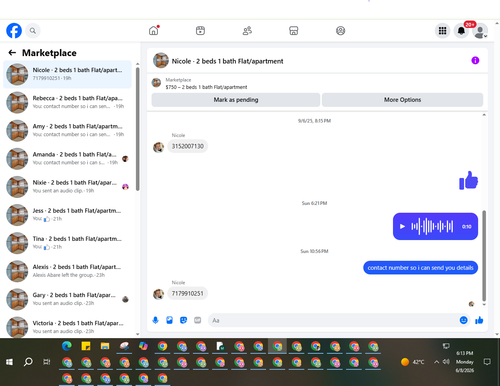This screenshot has height=386, width=500.
Task: Click the Aa message input field
Action: [x=333, y=320]
